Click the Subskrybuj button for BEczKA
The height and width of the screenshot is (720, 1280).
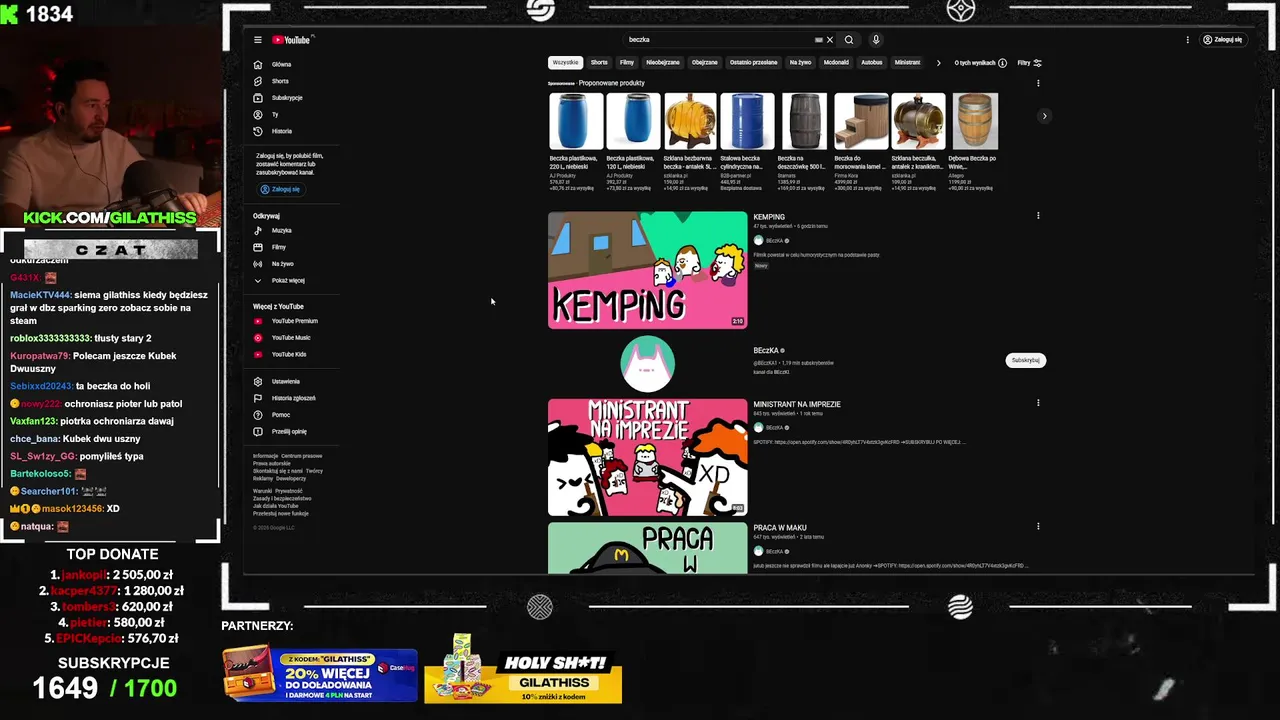point(1026,360)
